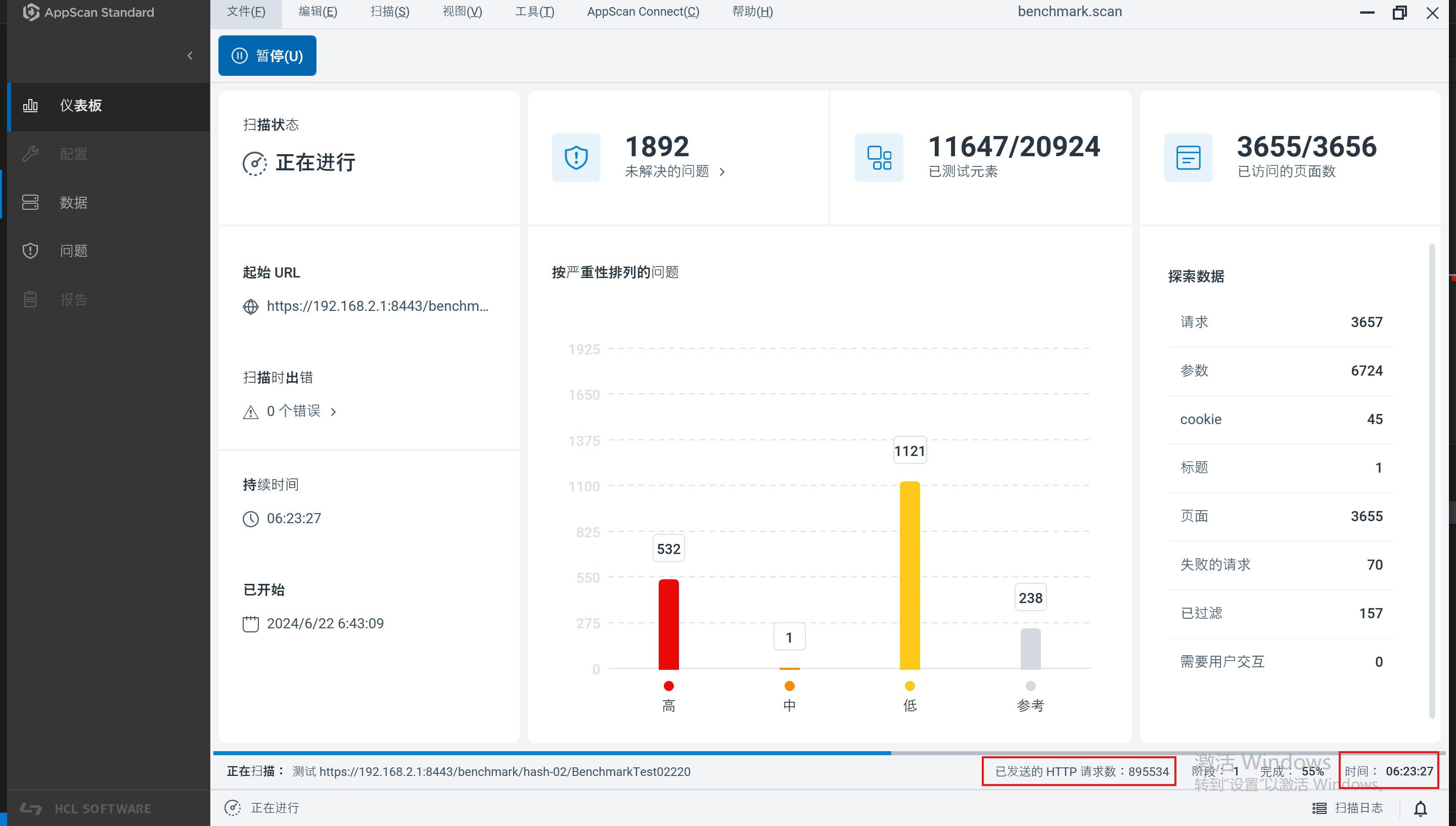
Task: Click the explore data panel scrollbar
Action: [x=1432, y=481]
